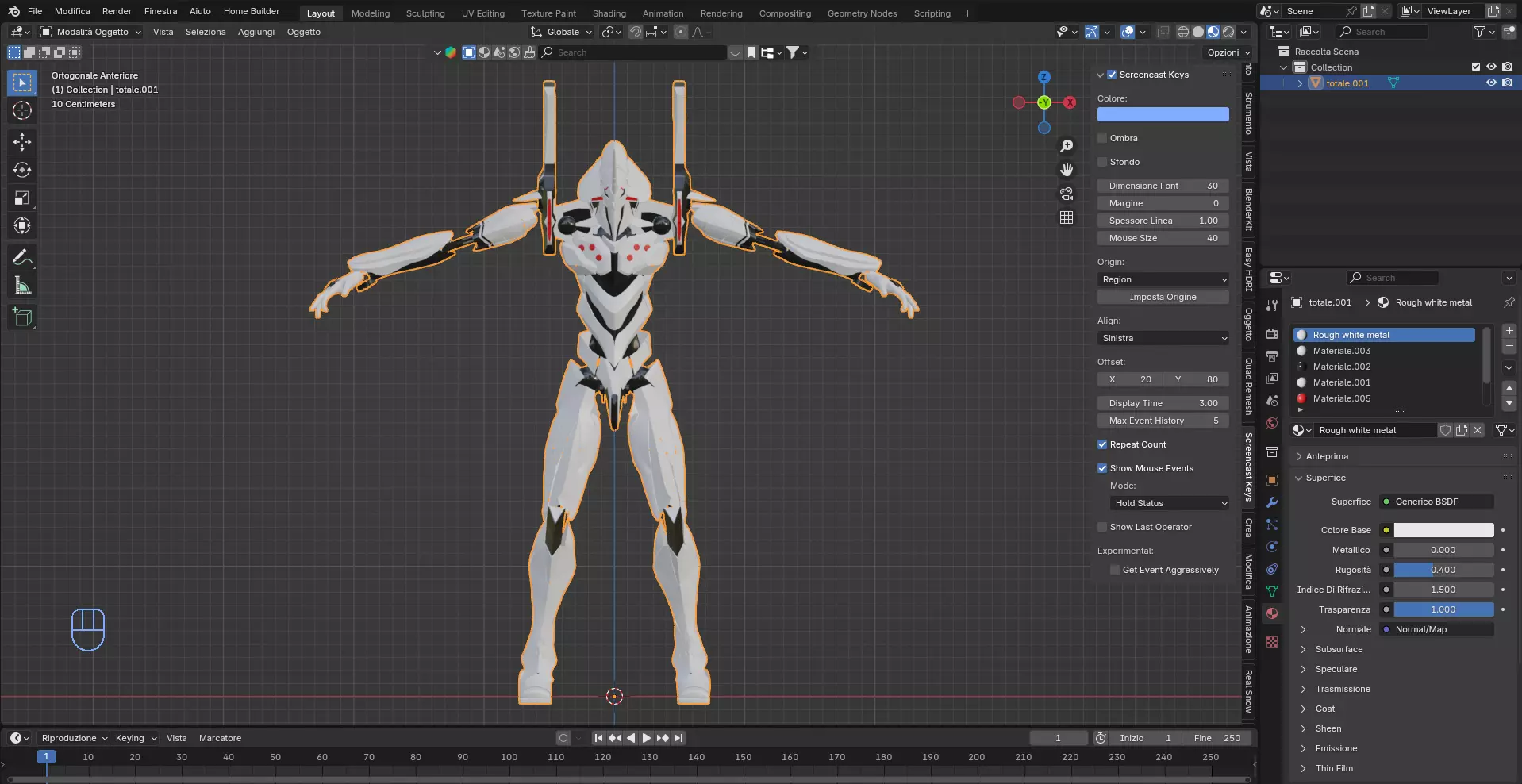
Task: Open the Generico BSDF surface selector
Action: 1437,502
